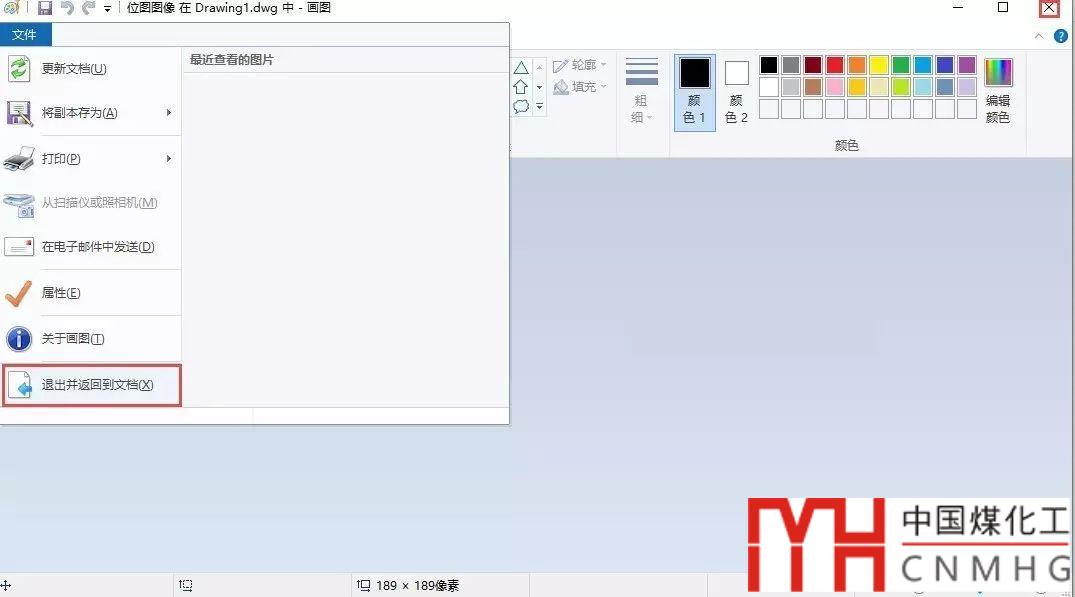Click the Paint app icon in title bar
This screenshot has width=1075, height=597.
pyautogui.click(x=11, y=8)
